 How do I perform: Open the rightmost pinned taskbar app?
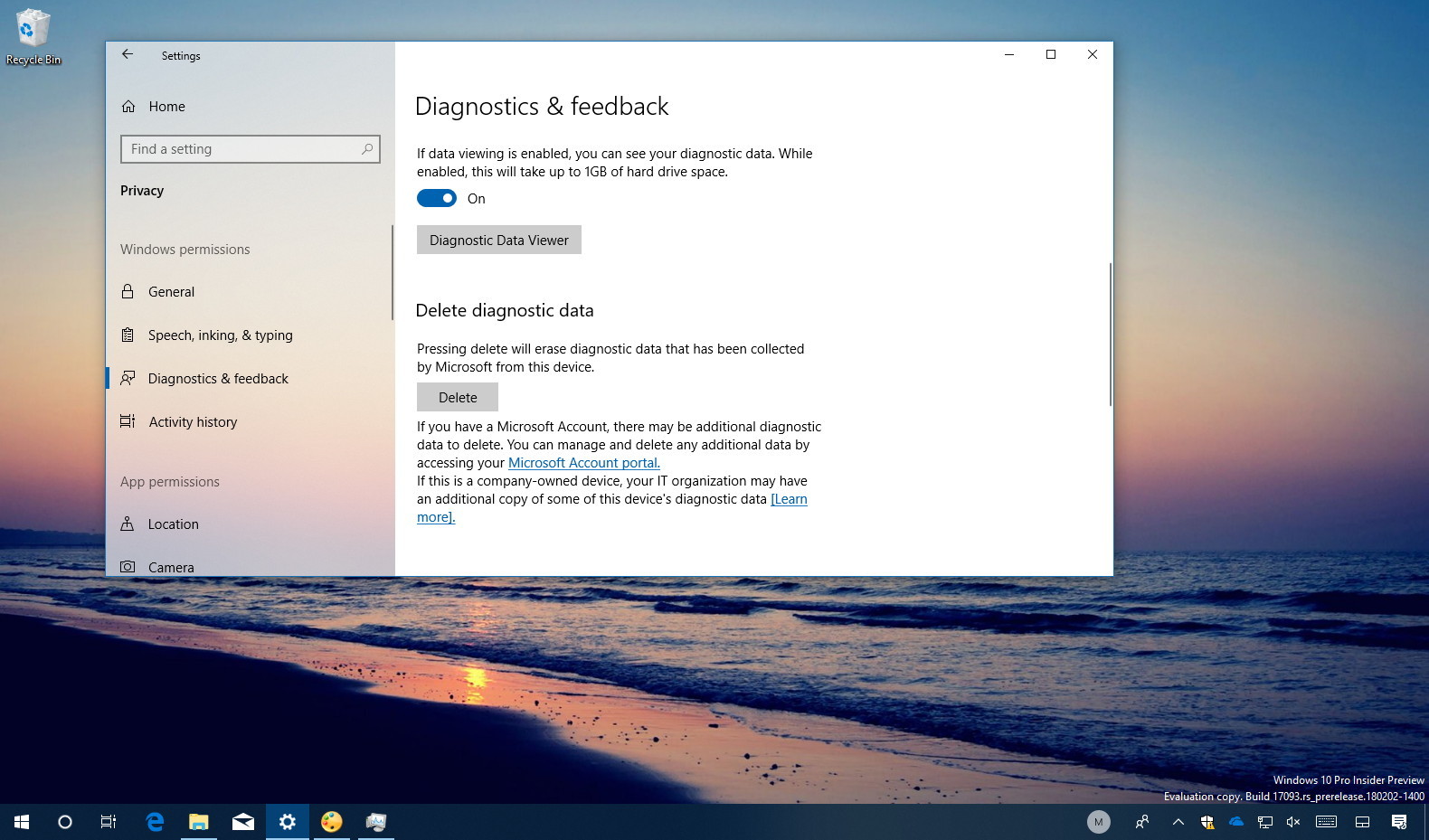(x=376, y=822)
